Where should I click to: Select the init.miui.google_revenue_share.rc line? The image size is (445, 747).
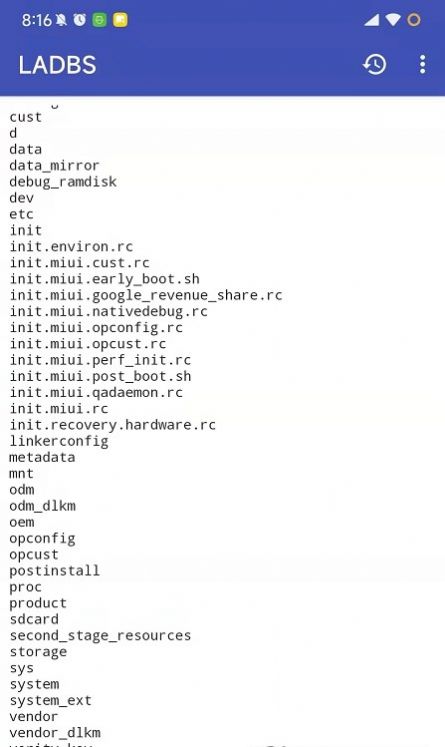tap(146, 295)
